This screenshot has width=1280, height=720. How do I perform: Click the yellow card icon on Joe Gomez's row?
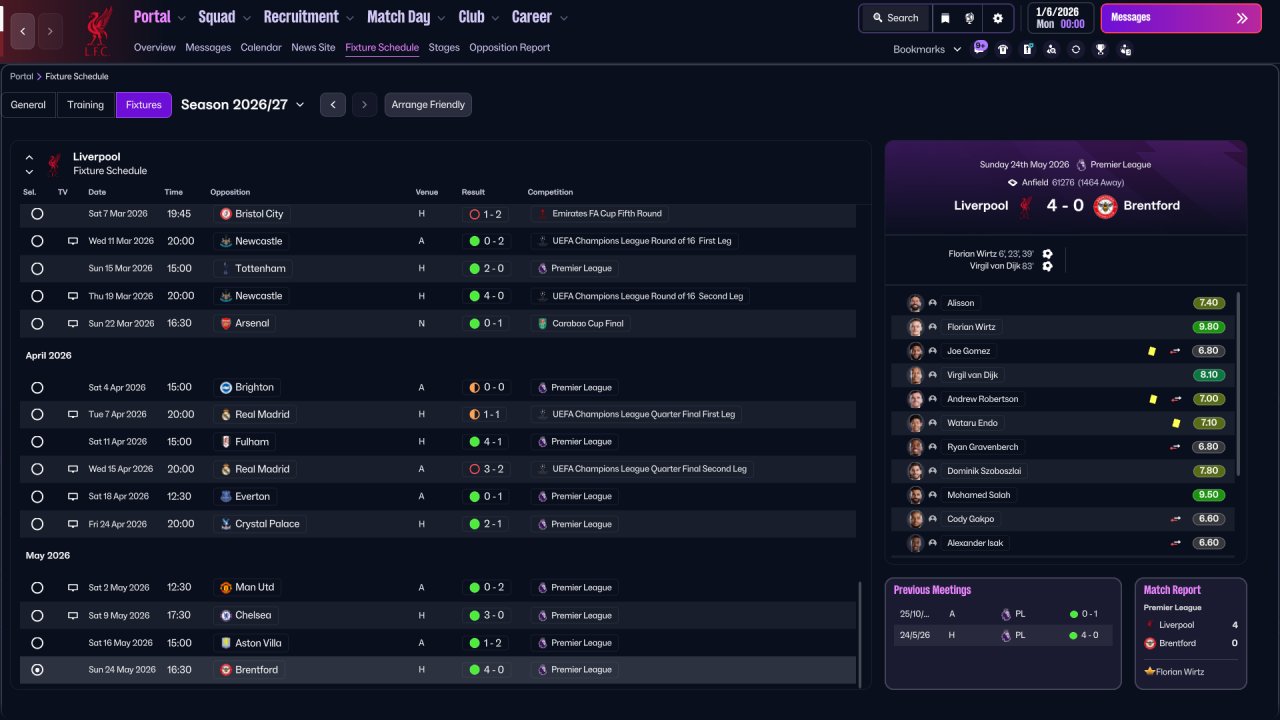tap(1152, 351)
